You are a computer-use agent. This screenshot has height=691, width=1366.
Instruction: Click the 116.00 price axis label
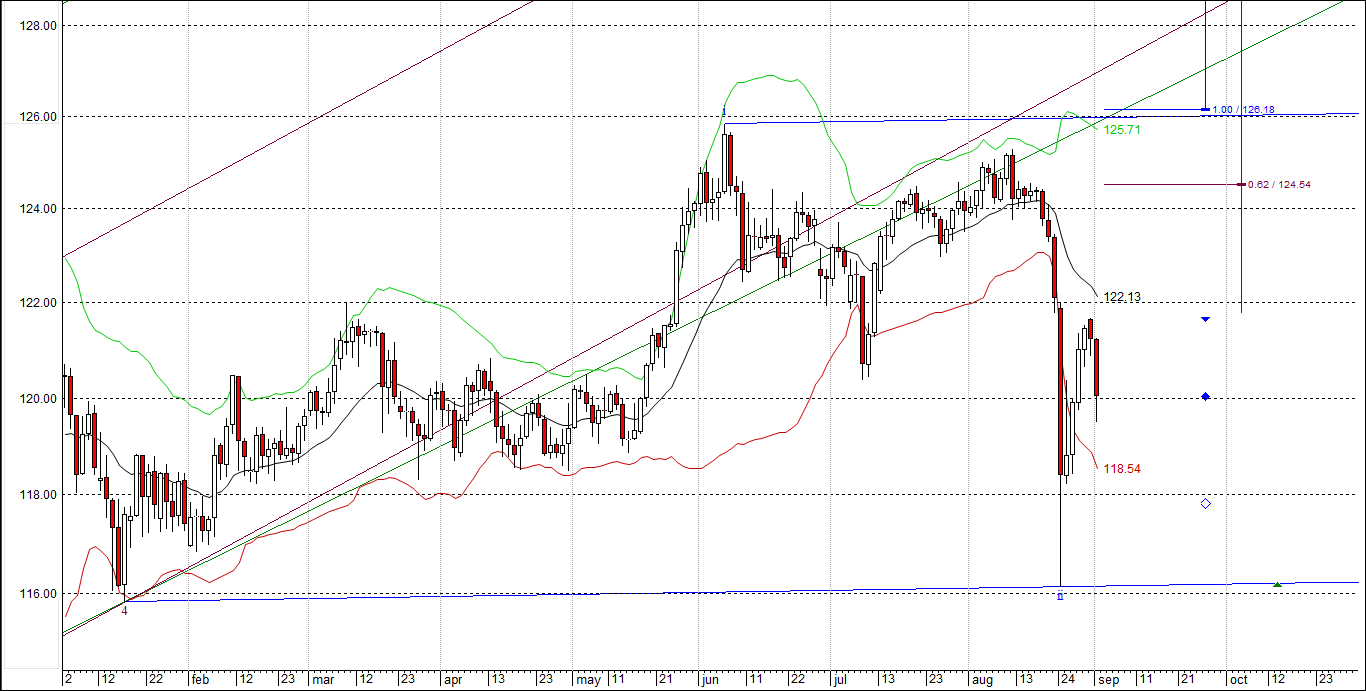pyautogui.click(x=37, y=593)
